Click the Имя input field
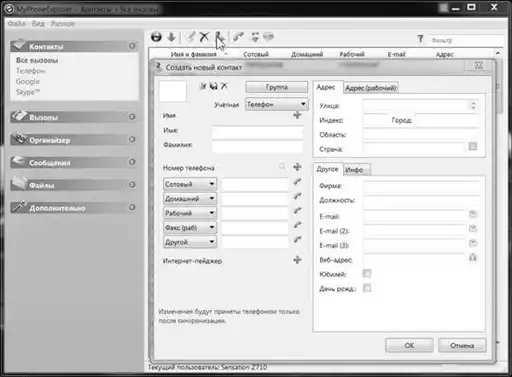The width and height of the screenshot is (512, 377). point(257,132)
